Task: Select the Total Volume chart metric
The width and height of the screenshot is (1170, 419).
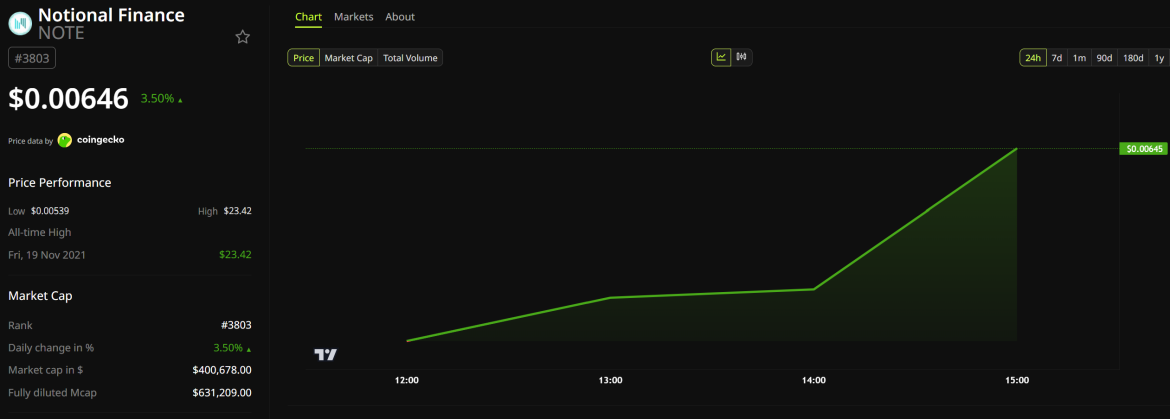Action: coord(410,57)
